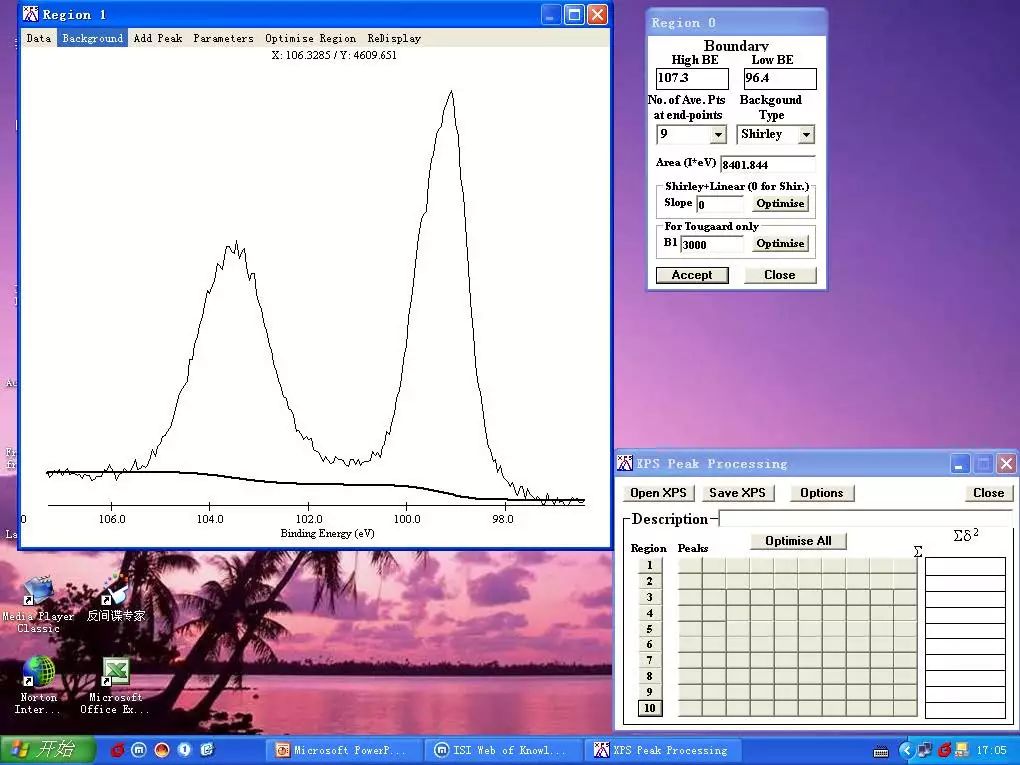Click the B1 Tougaard input field
The image size is (1020, 765).
click(x=712, y=245)
